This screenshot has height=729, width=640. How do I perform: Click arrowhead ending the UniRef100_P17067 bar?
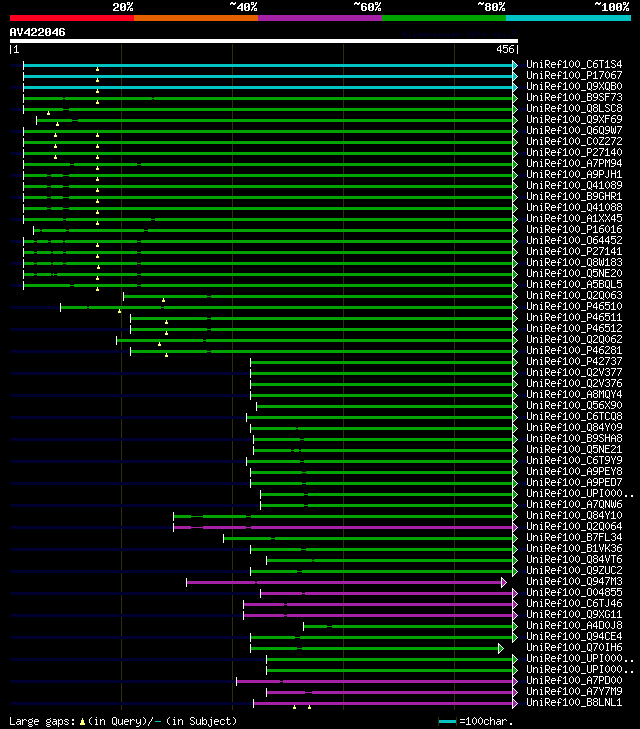pos(515,76)
